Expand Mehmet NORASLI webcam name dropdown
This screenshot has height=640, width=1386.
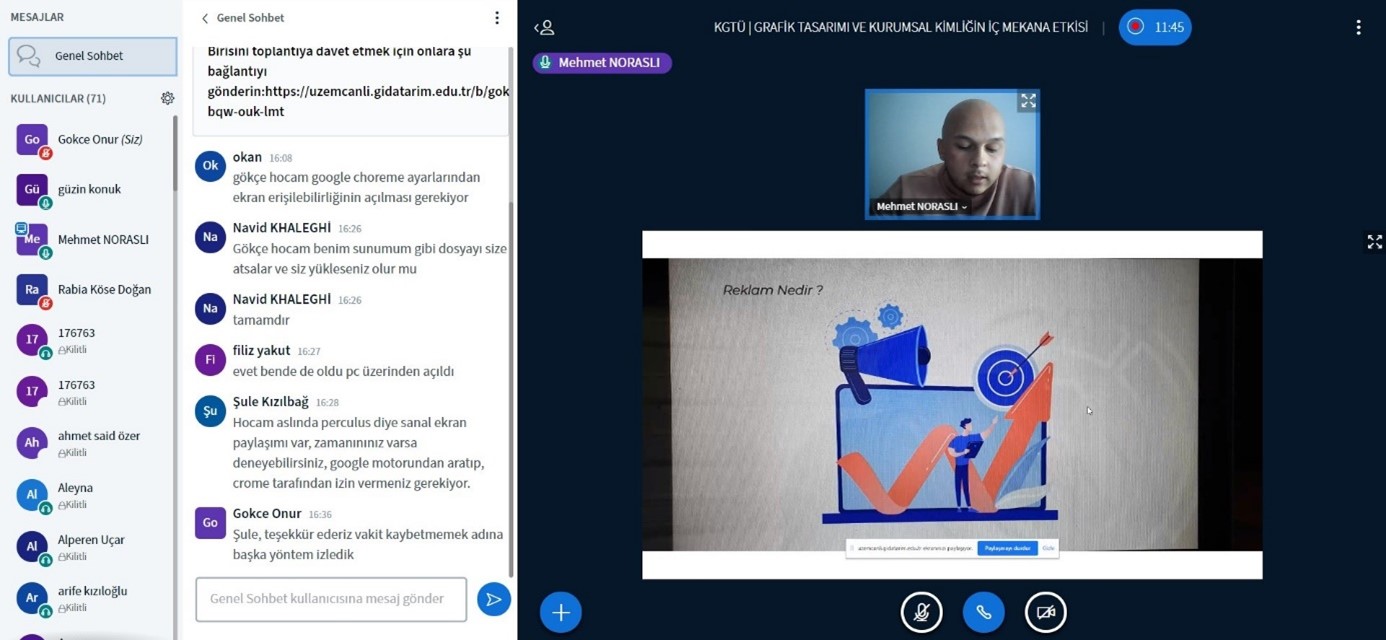(x=921, y=207)
